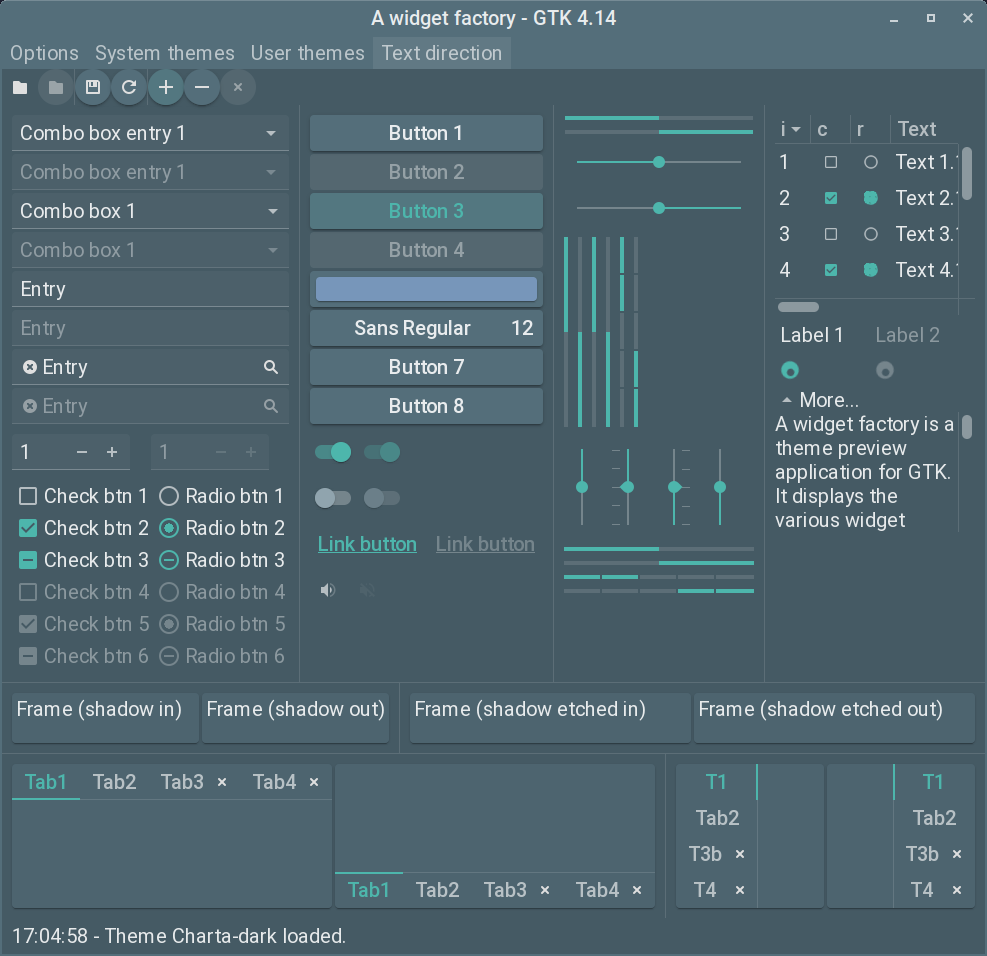
Task: Collapse the More... expander
Action: (787, 400)
